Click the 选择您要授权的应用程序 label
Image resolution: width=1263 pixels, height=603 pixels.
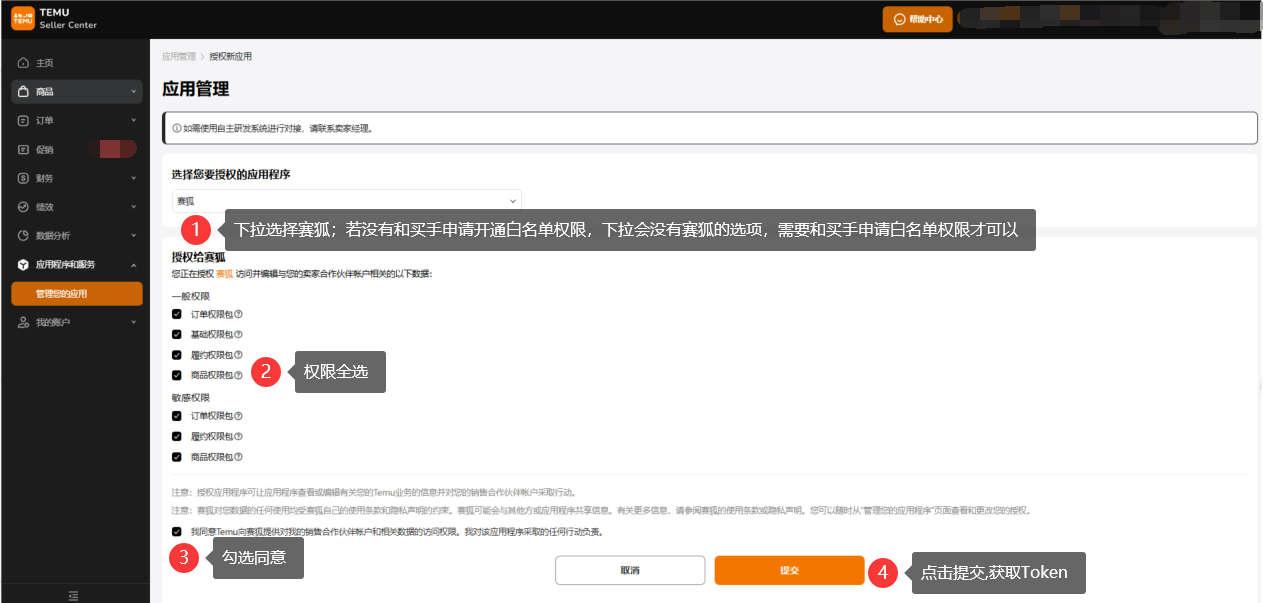tap(231, 174)
